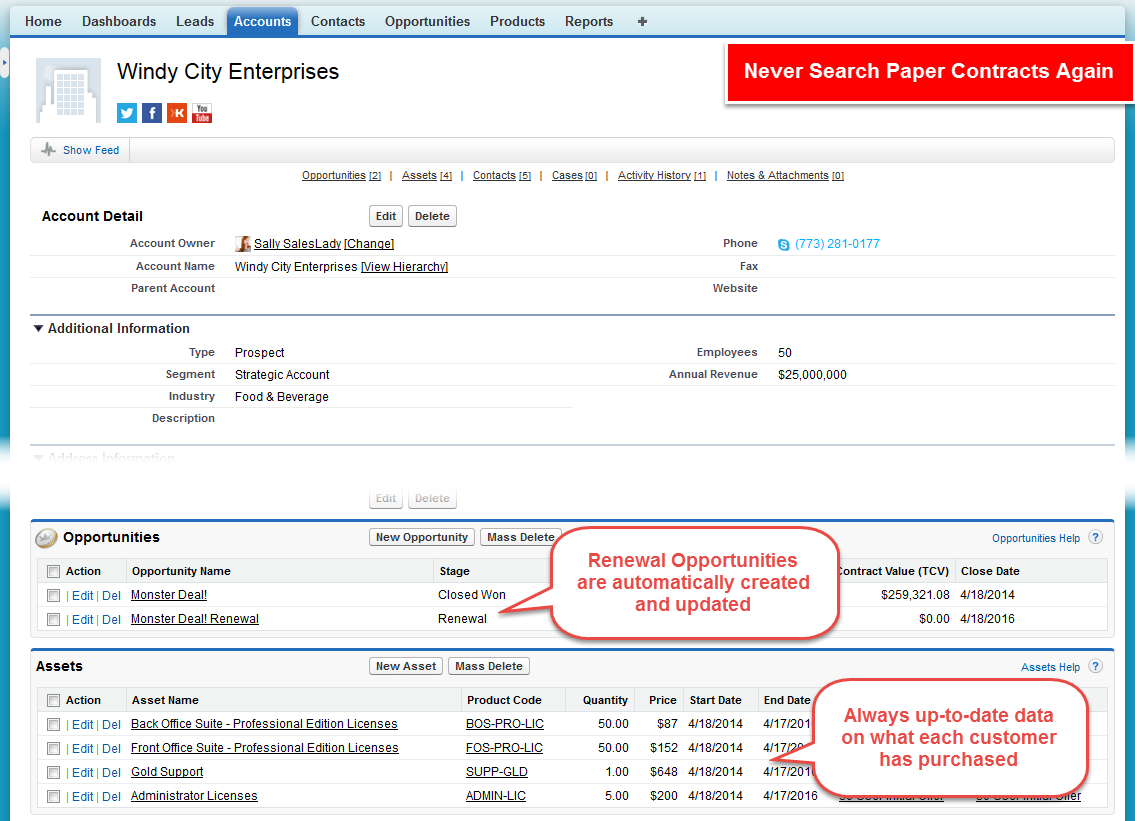Click the Show Feed icon

tap(47, 149)
